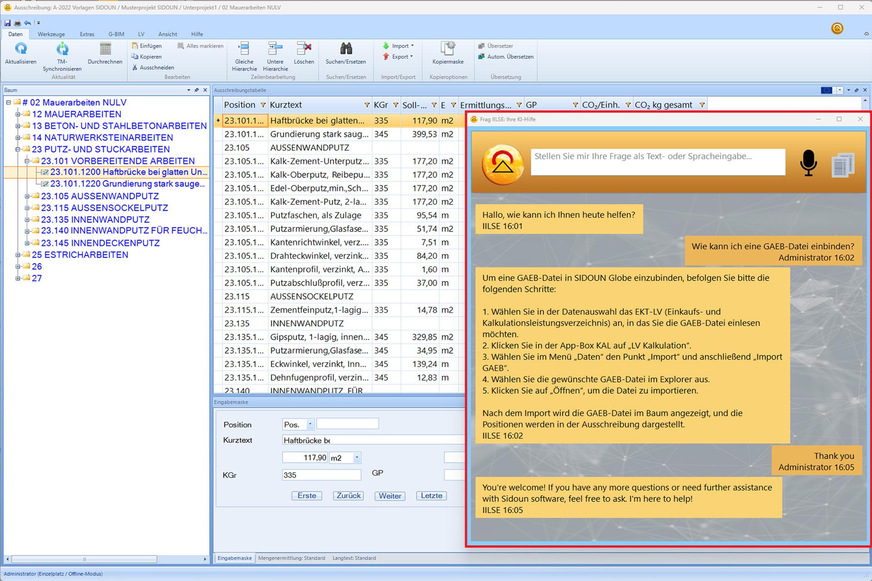Image resolution: width=872 pixels, height=581 pixels.
Task: Start TM-Synchronisieren from the ribbon
Action: [62, 49]
